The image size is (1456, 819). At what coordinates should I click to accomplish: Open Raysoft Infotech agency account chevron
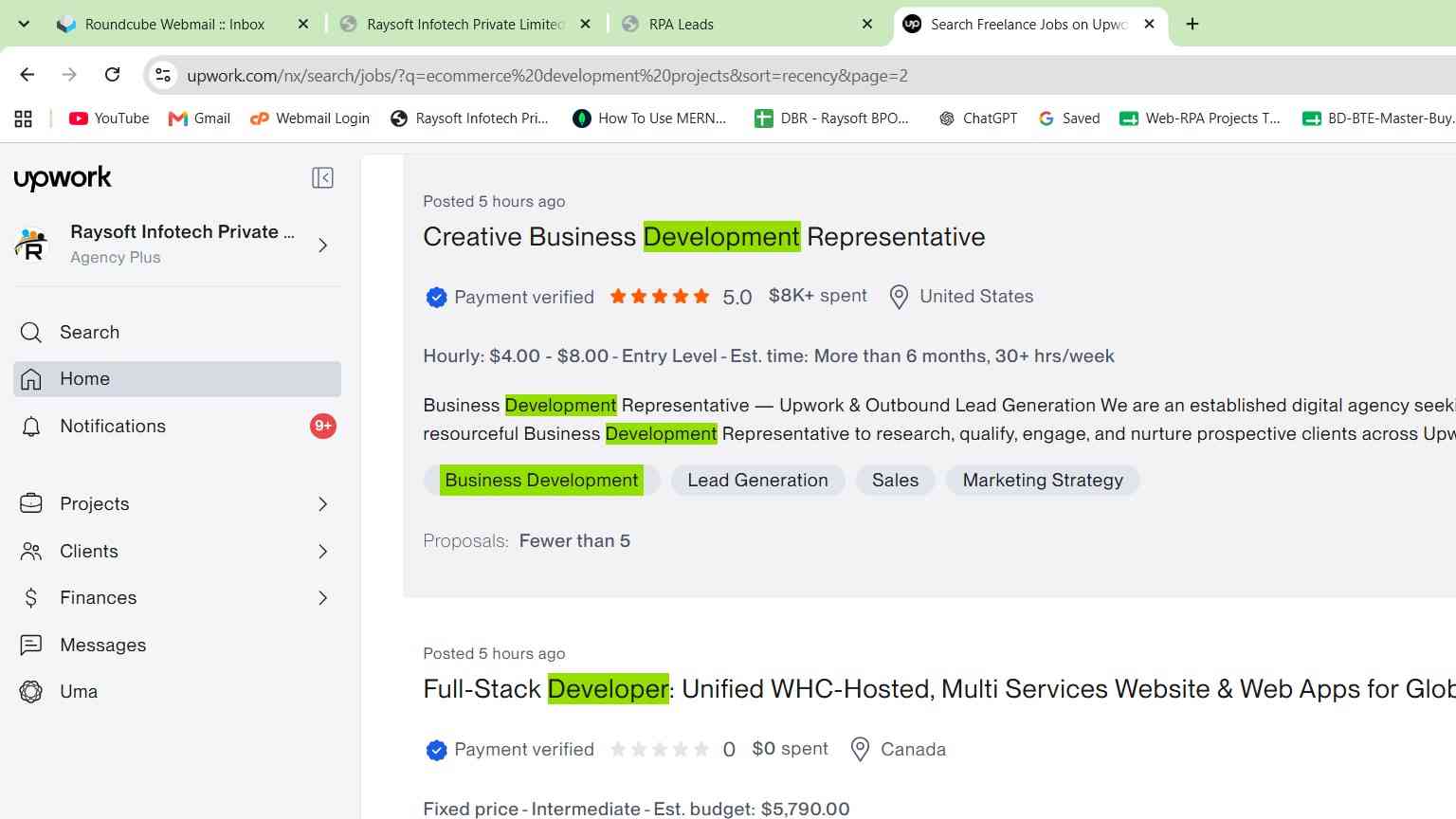(322, 246)
